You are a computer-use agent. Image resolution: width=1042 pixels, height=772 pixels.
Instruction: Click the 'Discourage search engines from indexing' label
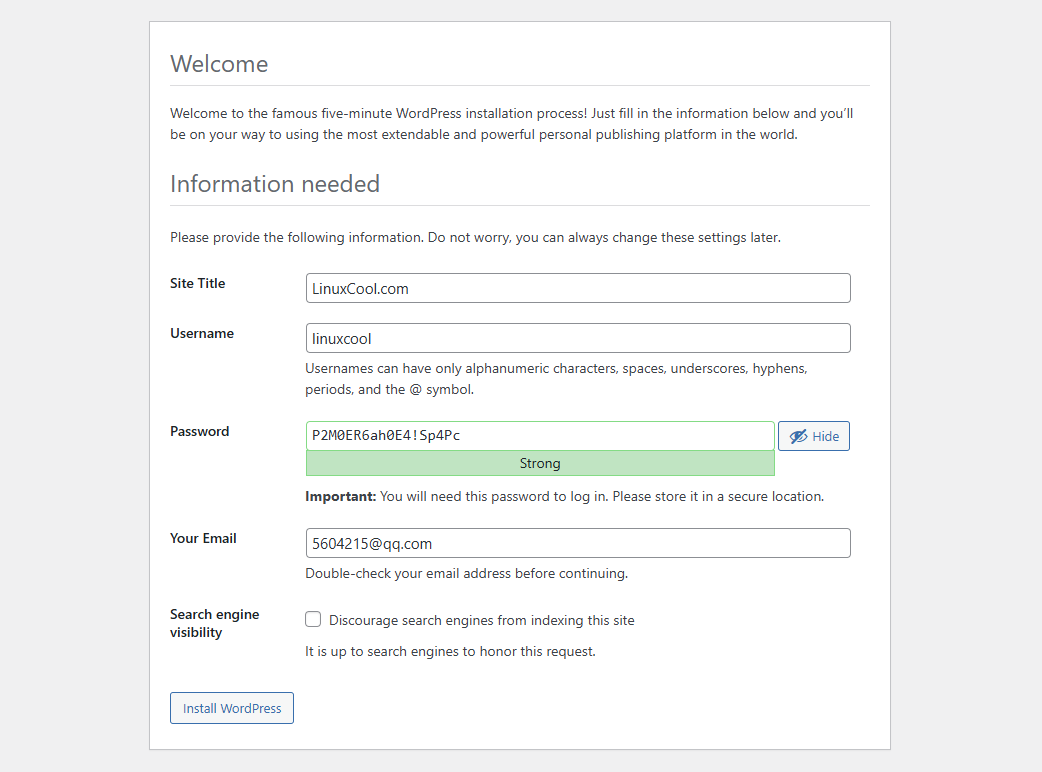[x=481, y=620]
